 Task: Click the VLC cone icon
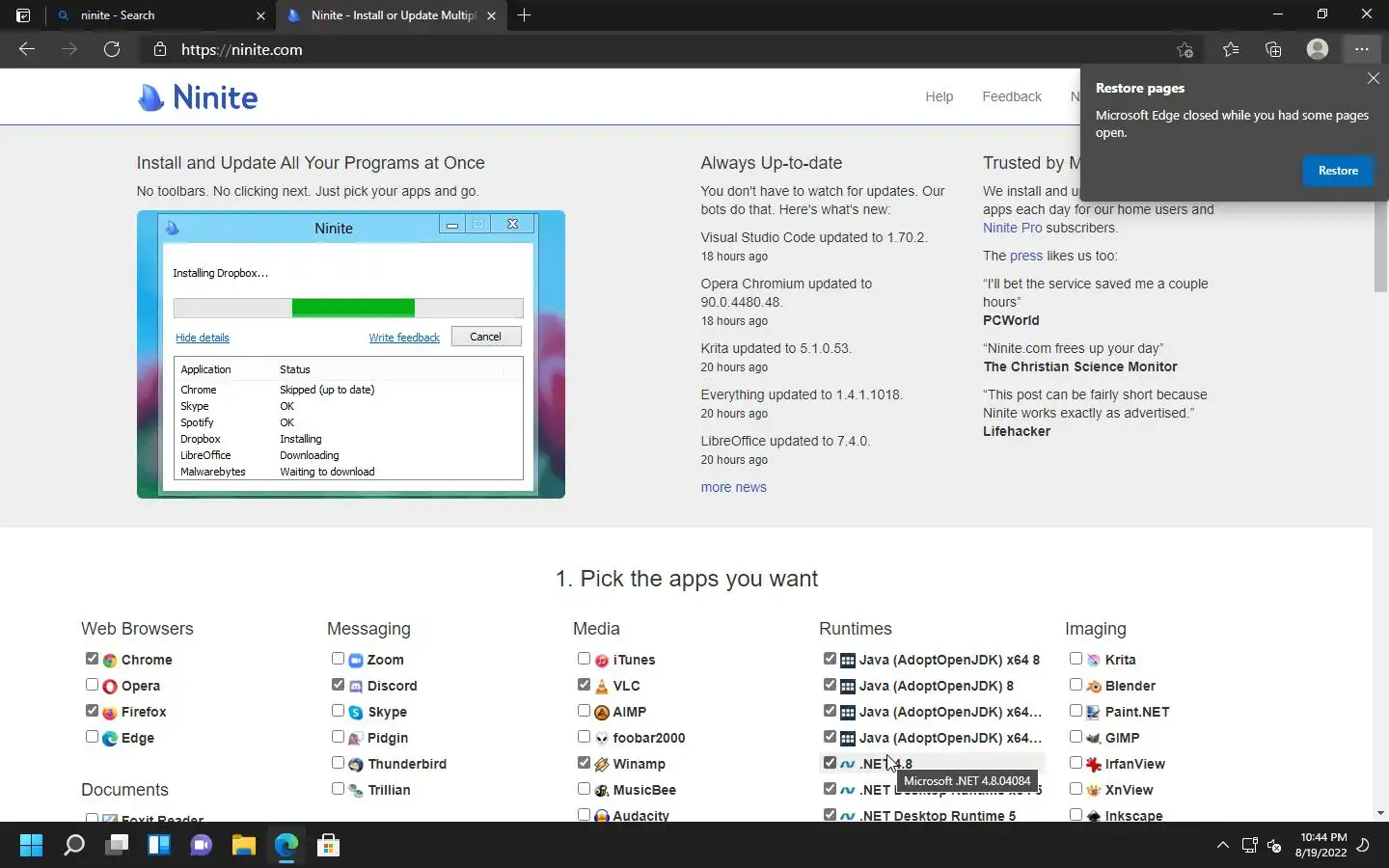click(602, 687)
